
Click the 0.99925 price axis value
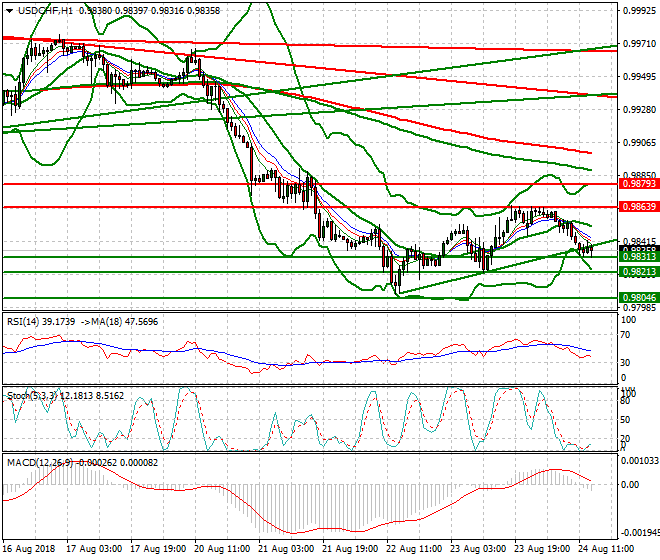coord(639,11)
